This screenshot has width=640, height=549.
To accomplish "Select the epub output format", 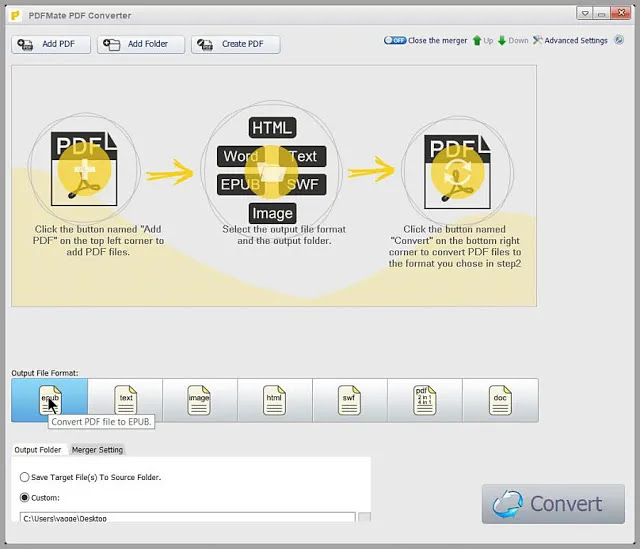I will [49, 400].
